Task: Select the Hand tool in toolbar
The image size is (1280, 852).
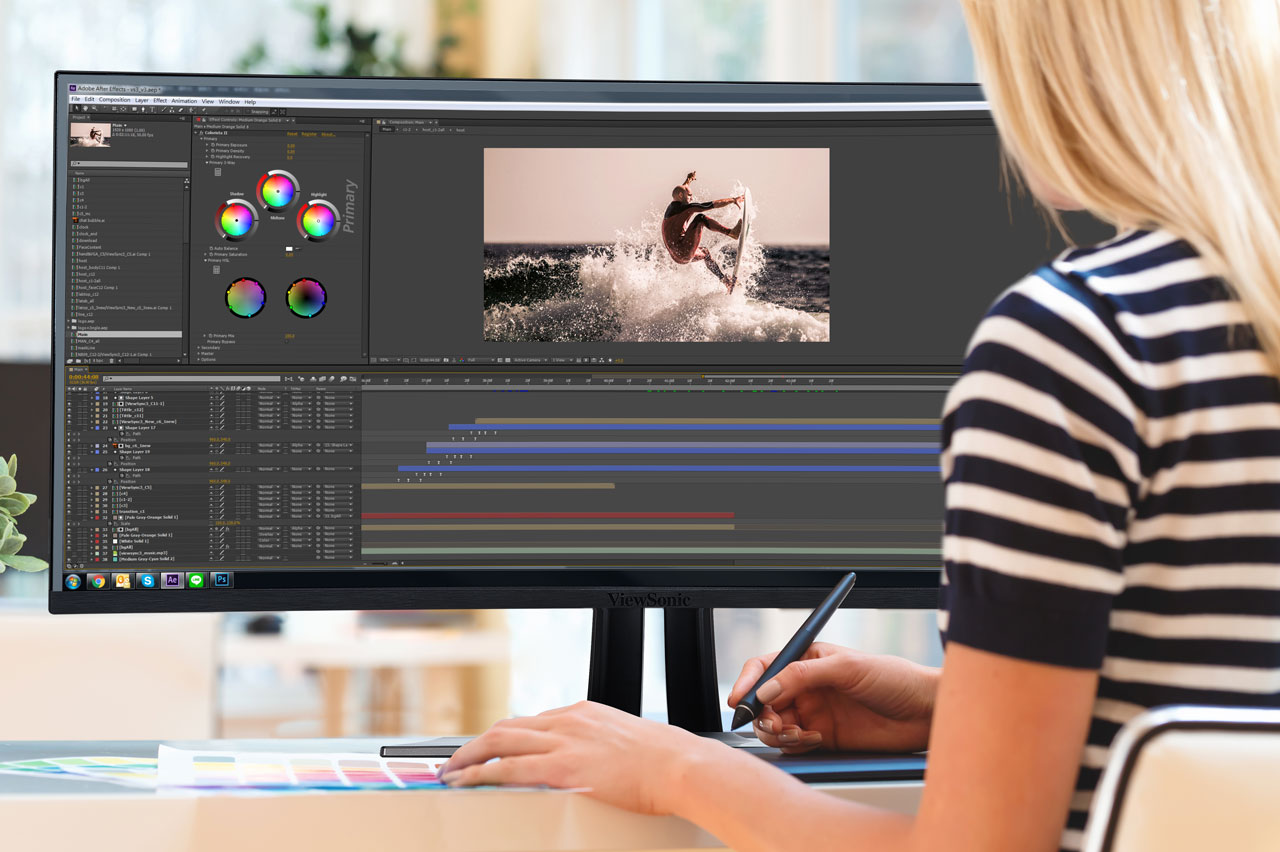Action: coord(86,108)
